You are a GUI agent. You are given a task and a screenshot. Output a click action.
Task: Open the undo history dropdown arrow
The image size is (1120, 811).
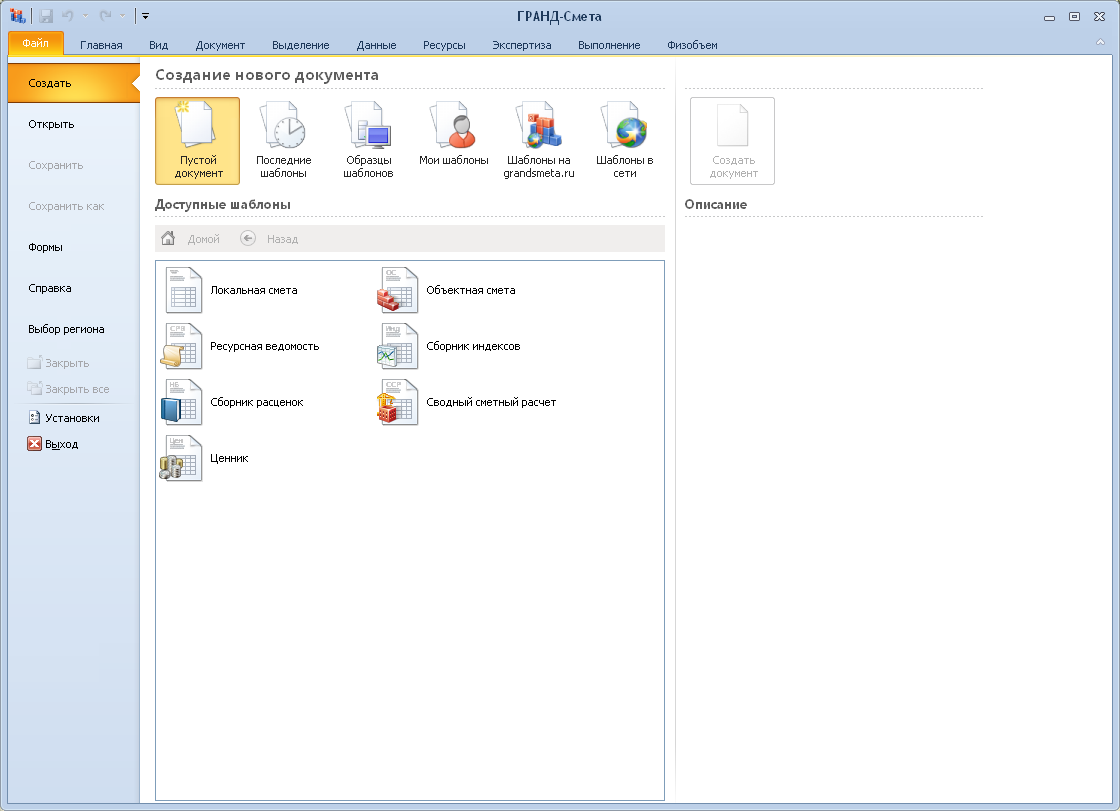click(x=86, y=16)
